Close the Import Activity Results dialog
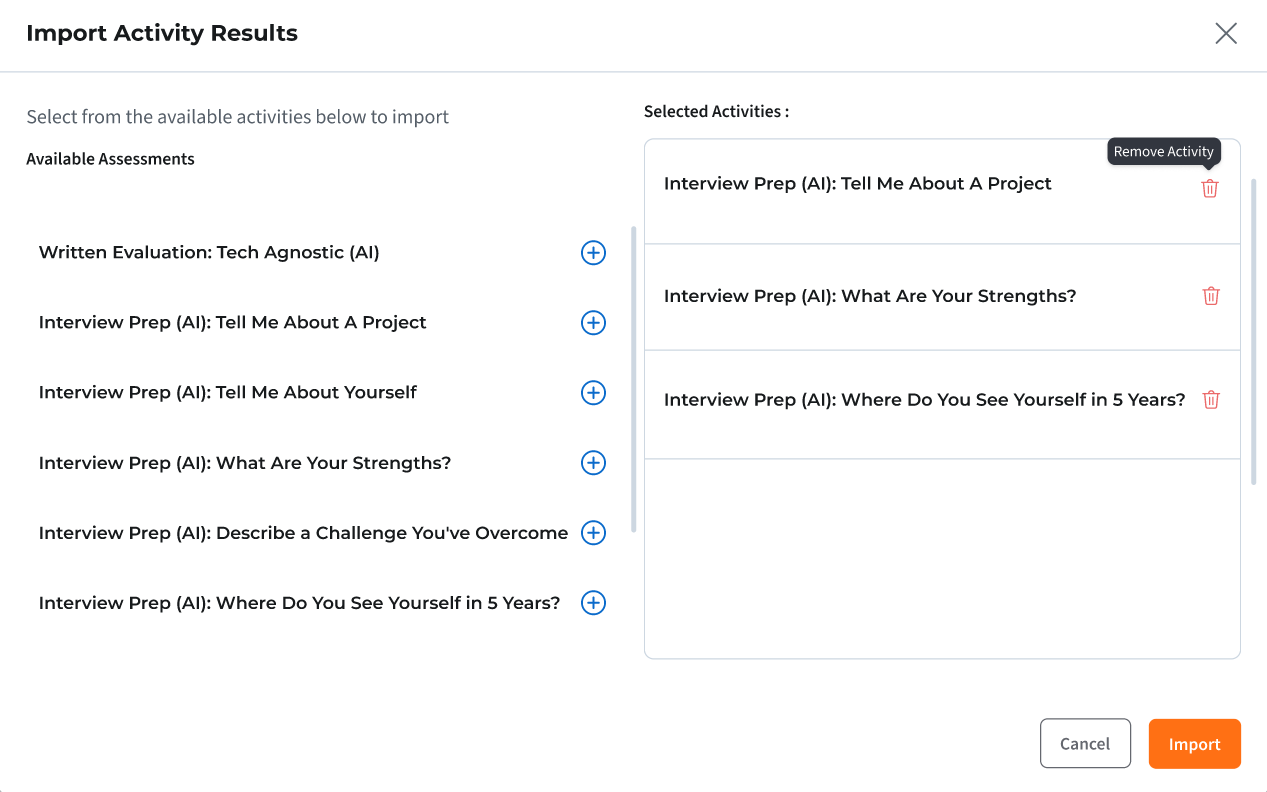Viewport: 1267px width, 792px height. pyautogui.click(x=1226, y=33)
